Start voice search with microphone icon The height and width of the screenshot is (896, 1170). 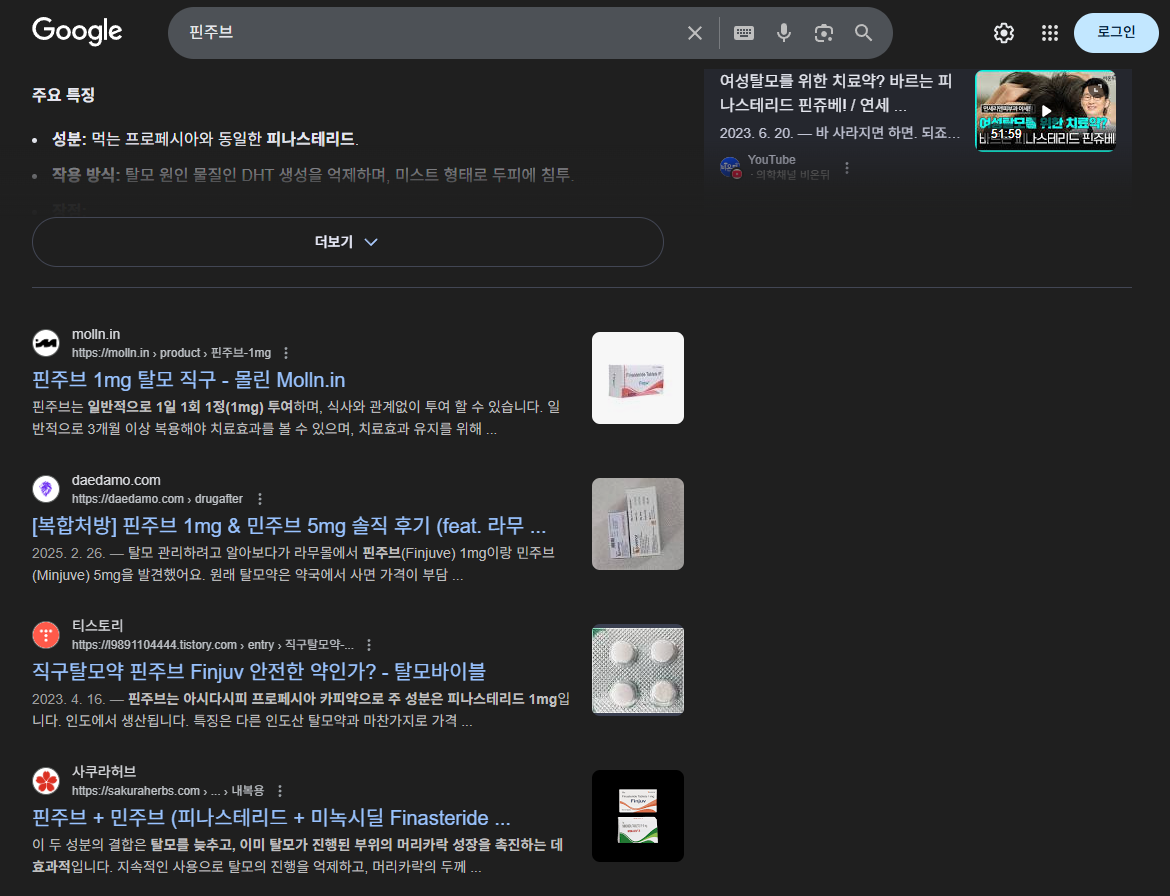(783, 33)
